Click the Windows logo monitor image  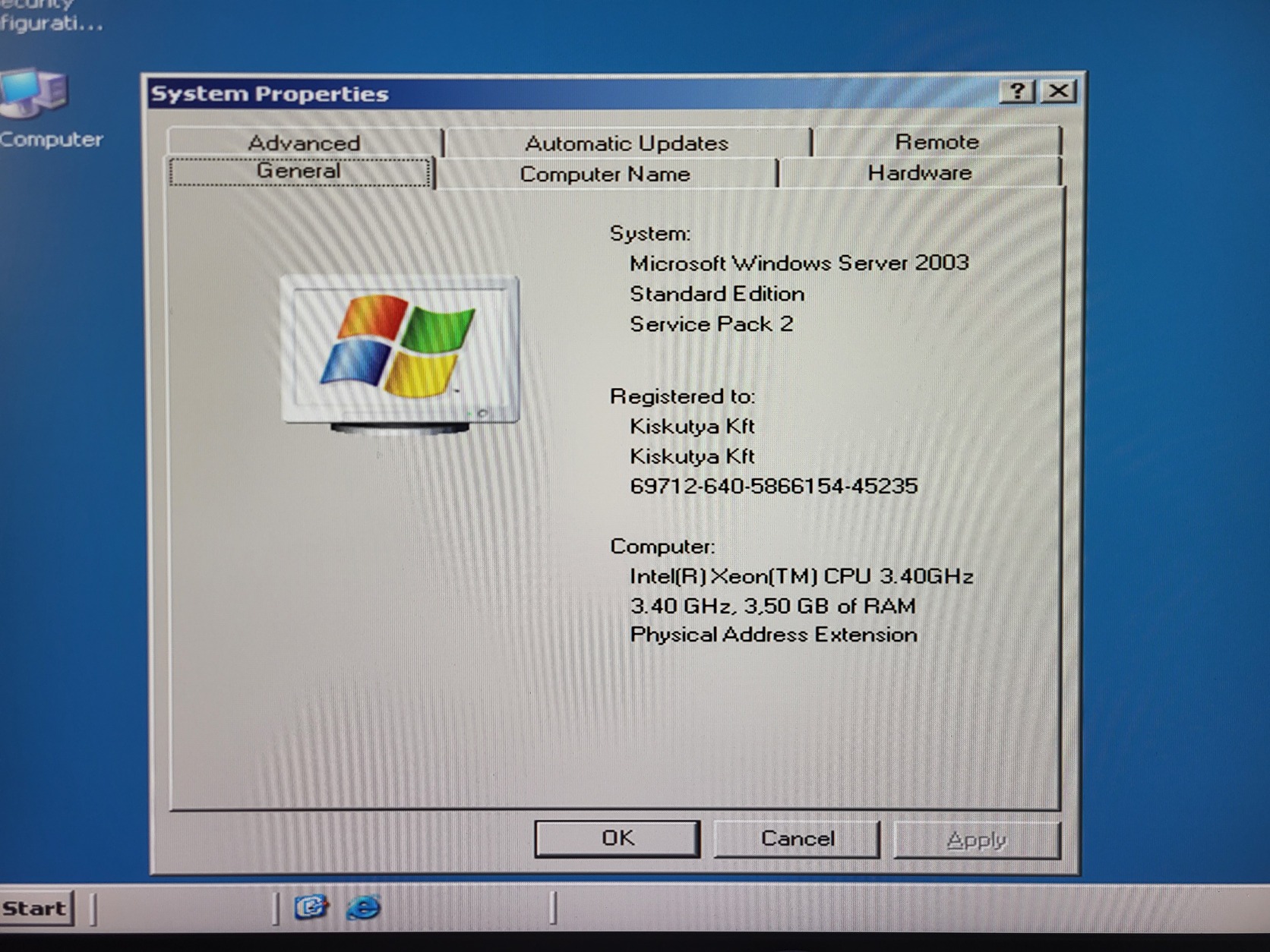[x=400, y=354]
